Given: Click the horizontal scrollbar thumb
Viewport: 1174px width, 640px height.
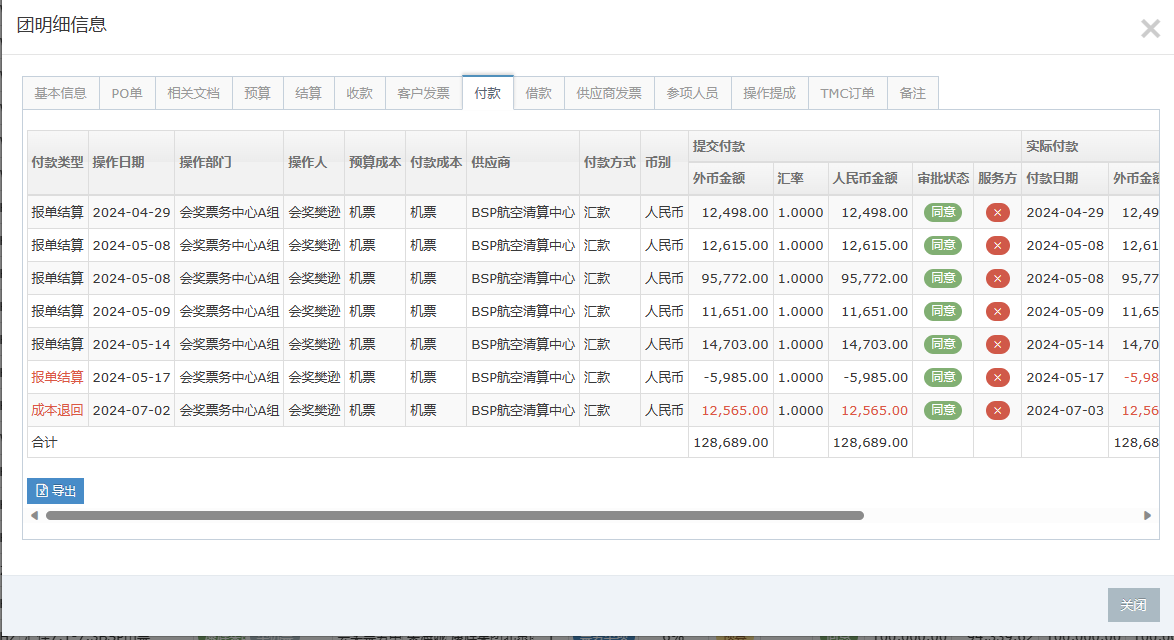Looking at the screenshot, I should click(x=454, y=516).
